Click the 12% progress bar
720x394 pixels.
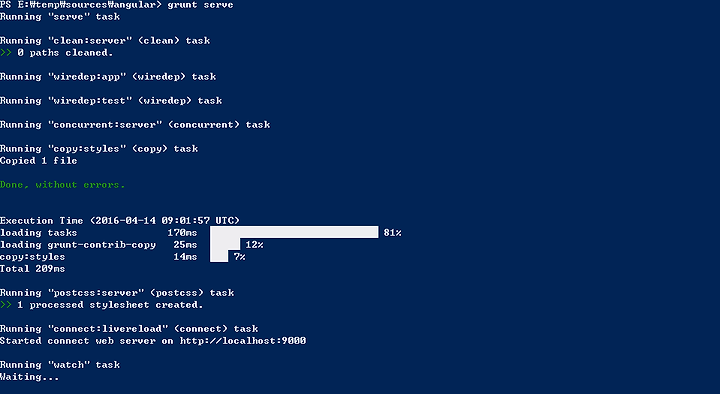pyautogui.click(x=225, y=244)
